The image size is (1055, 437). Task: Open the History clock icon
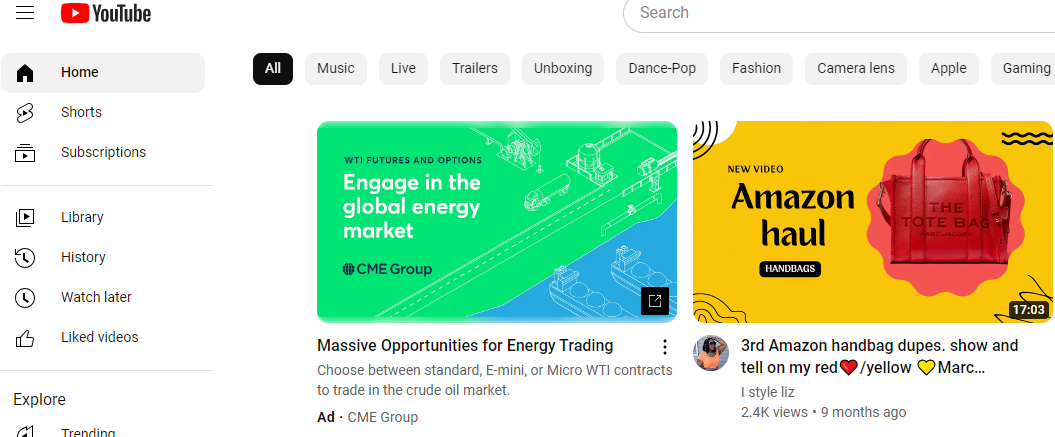coord(25,257)
